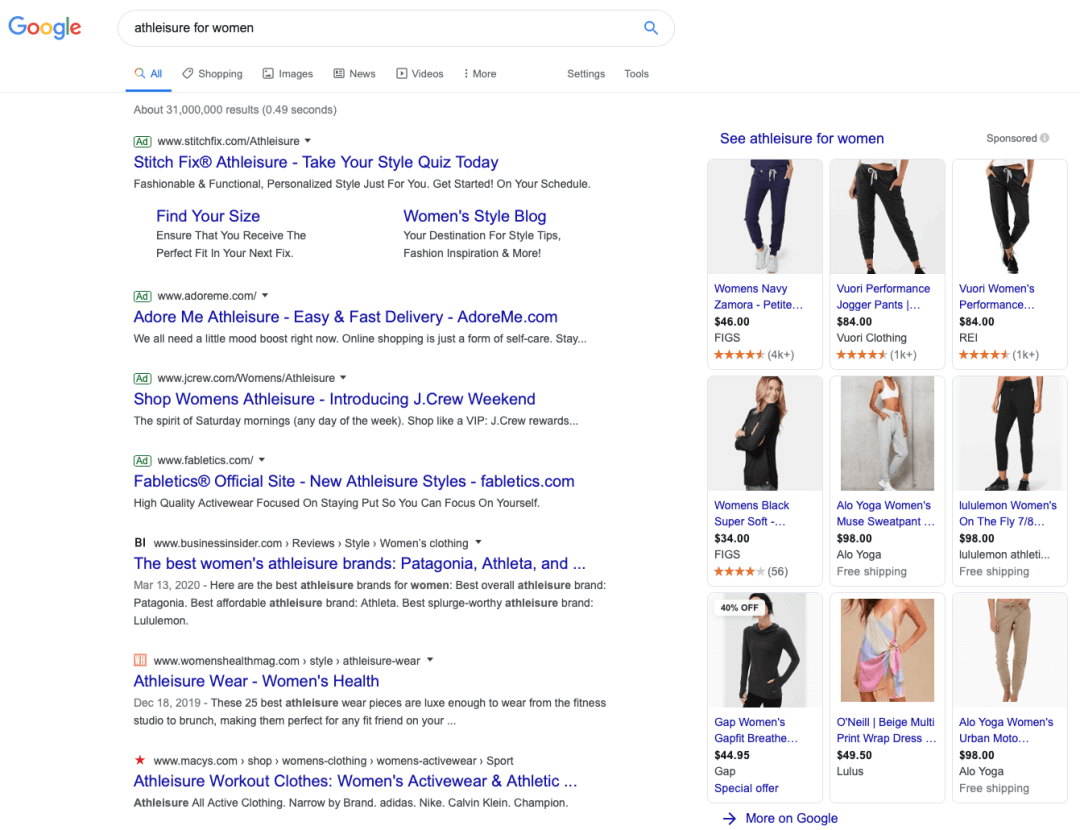Click the Business Insider BI favicon
This screenshot has height=830, width=1080.
(140, 543)
